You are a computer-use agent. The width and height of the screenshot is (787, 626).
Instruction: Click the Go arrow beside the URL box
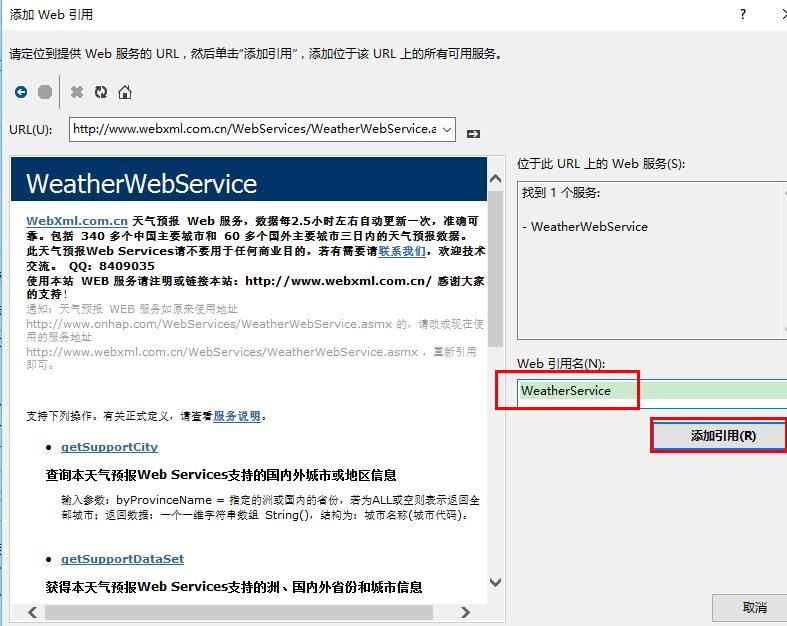click(473, 134)
